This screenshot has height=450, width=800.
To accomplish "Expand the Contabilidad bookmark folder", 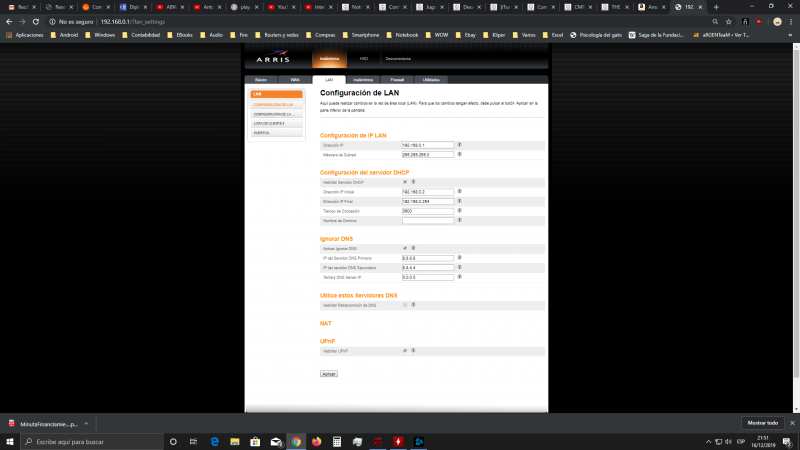I will pos(142,34).
